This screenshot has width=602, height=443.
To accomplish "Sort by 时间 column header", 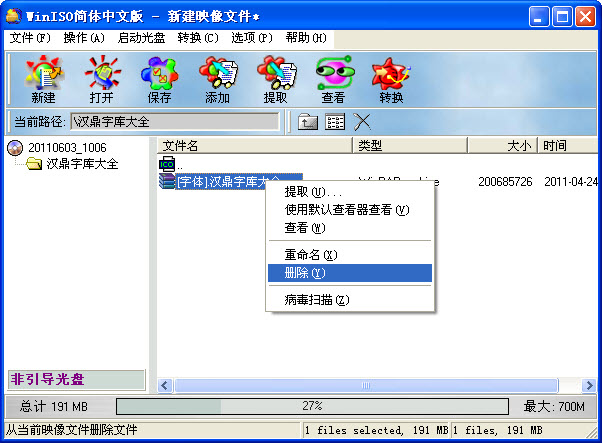I will [x=568, y=145].
